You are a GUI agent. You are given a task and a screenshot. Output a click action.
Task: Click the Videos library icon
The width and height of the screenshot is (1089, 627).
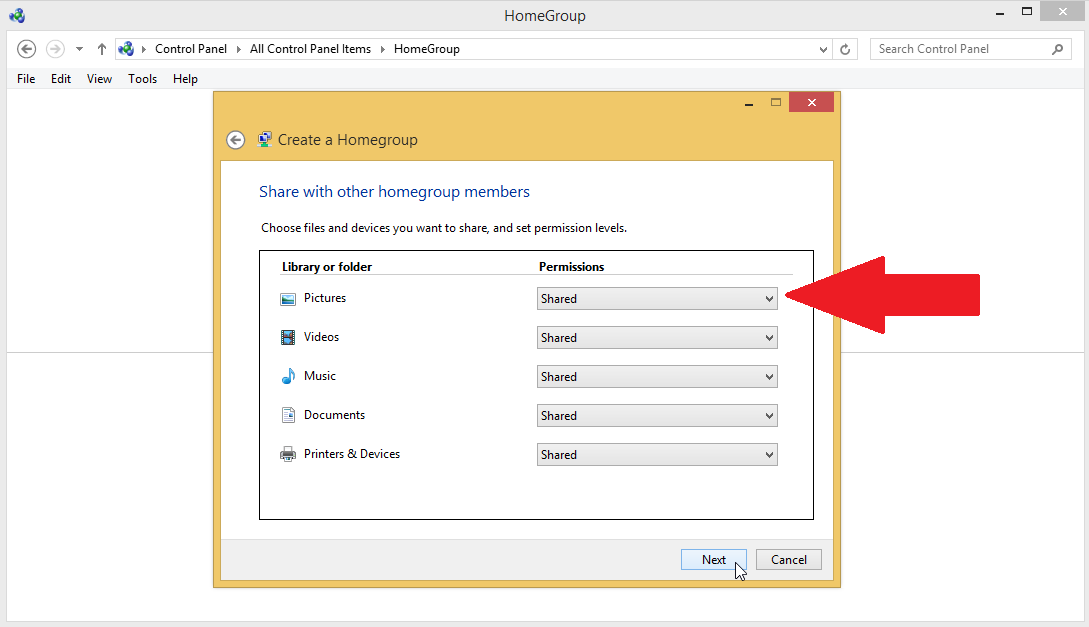point(288,337)
